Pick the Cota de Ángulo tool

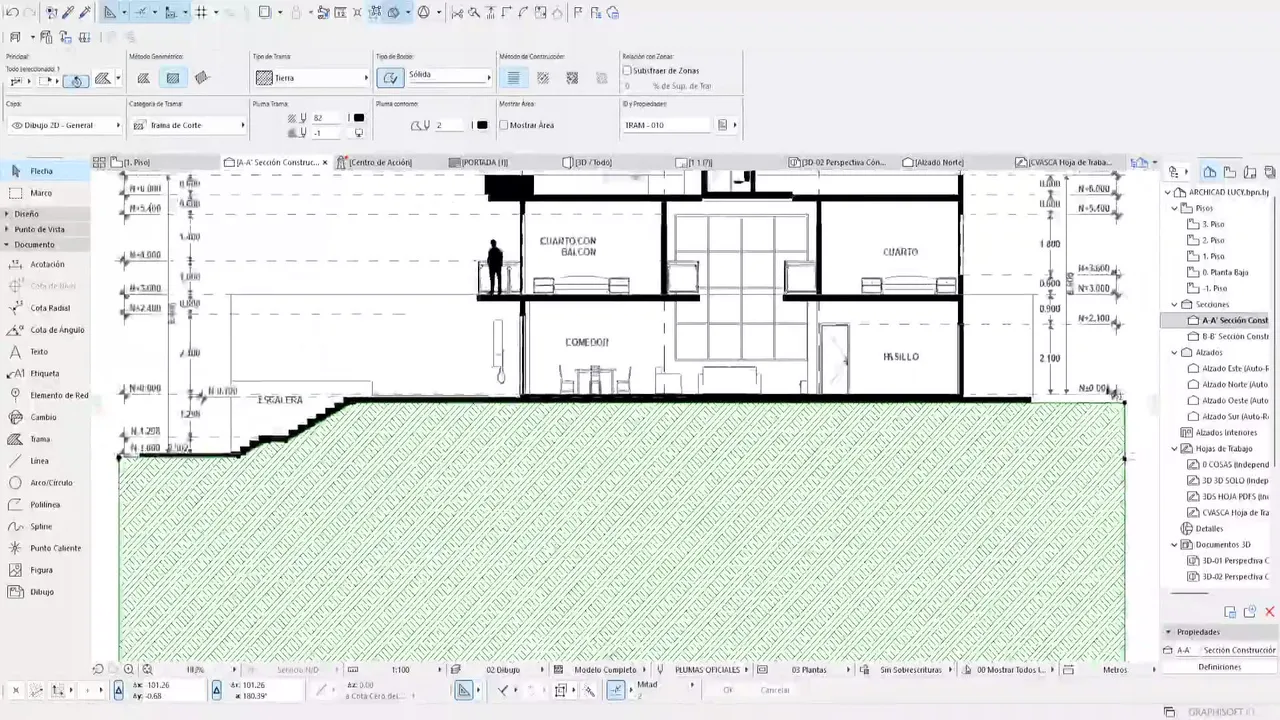[45, 330]
